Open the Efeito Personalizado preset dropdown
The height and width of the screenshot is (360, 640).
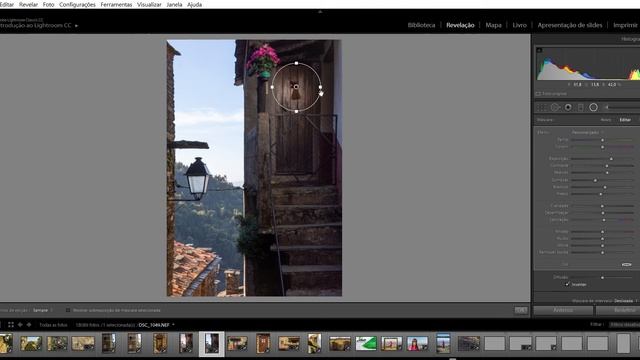point(587,132)
